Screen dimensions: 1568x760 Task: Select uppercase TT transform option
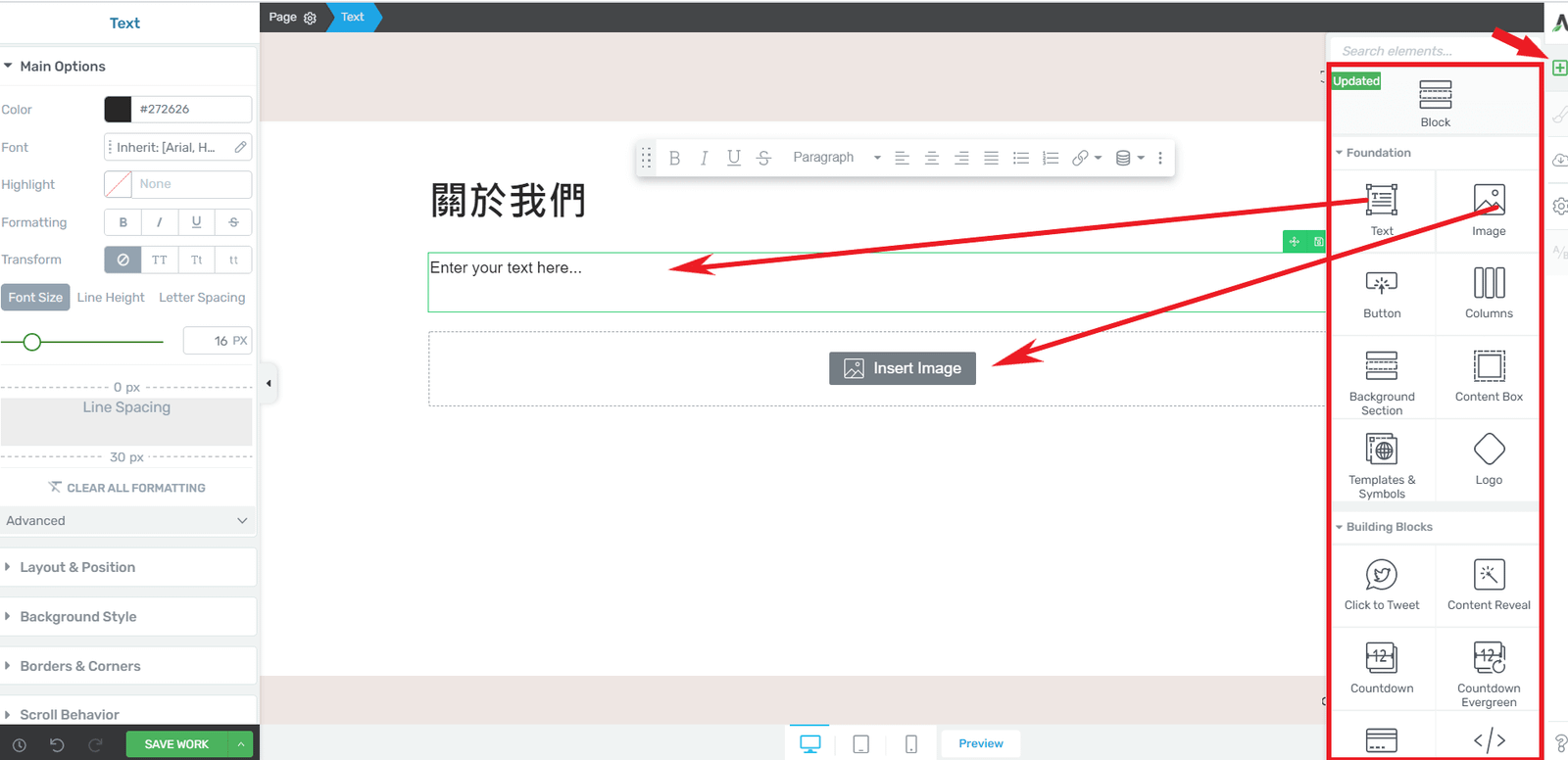coord(160,260)
